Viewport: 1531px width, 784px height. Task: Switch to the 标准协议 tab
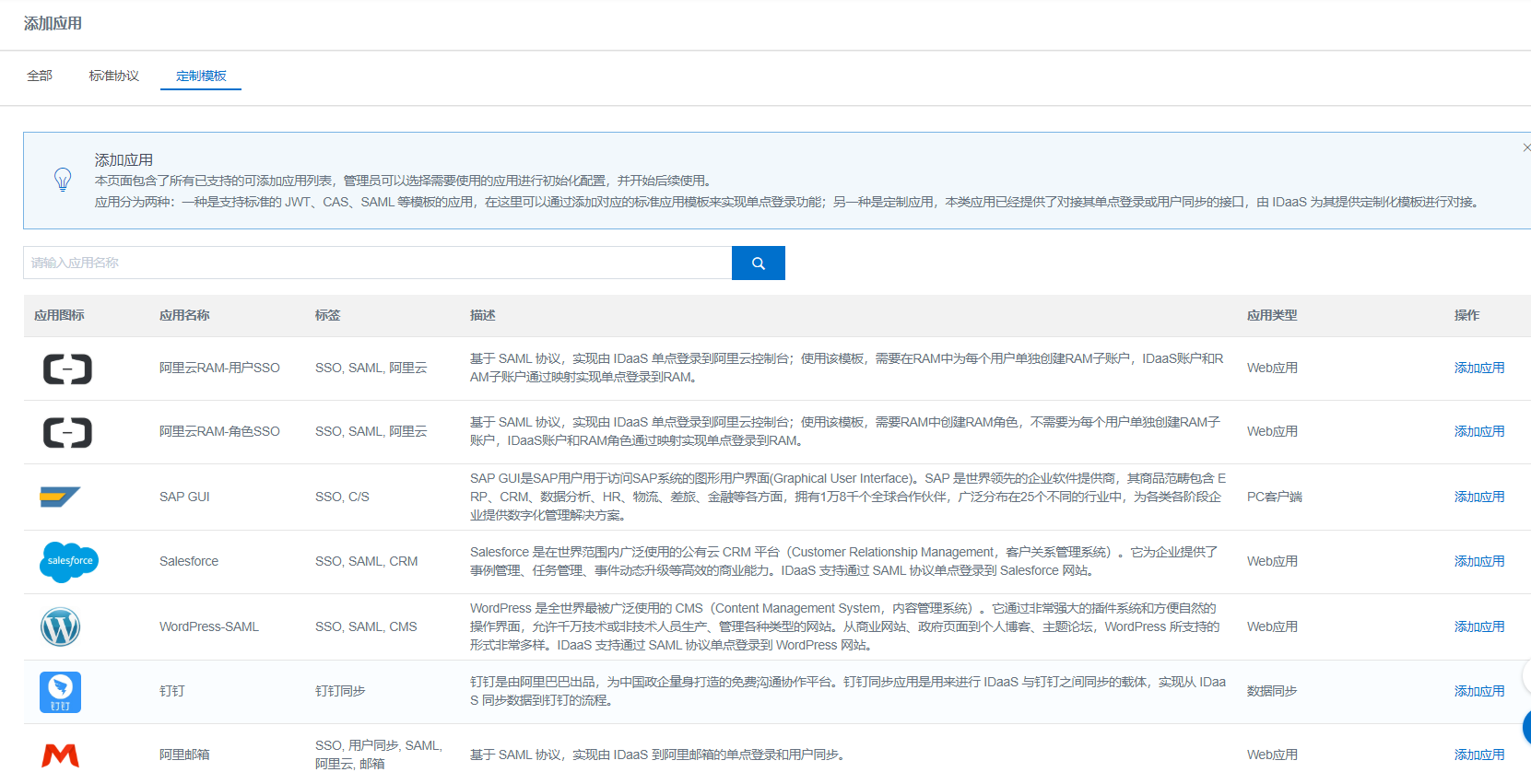click(x=114, y=76)
